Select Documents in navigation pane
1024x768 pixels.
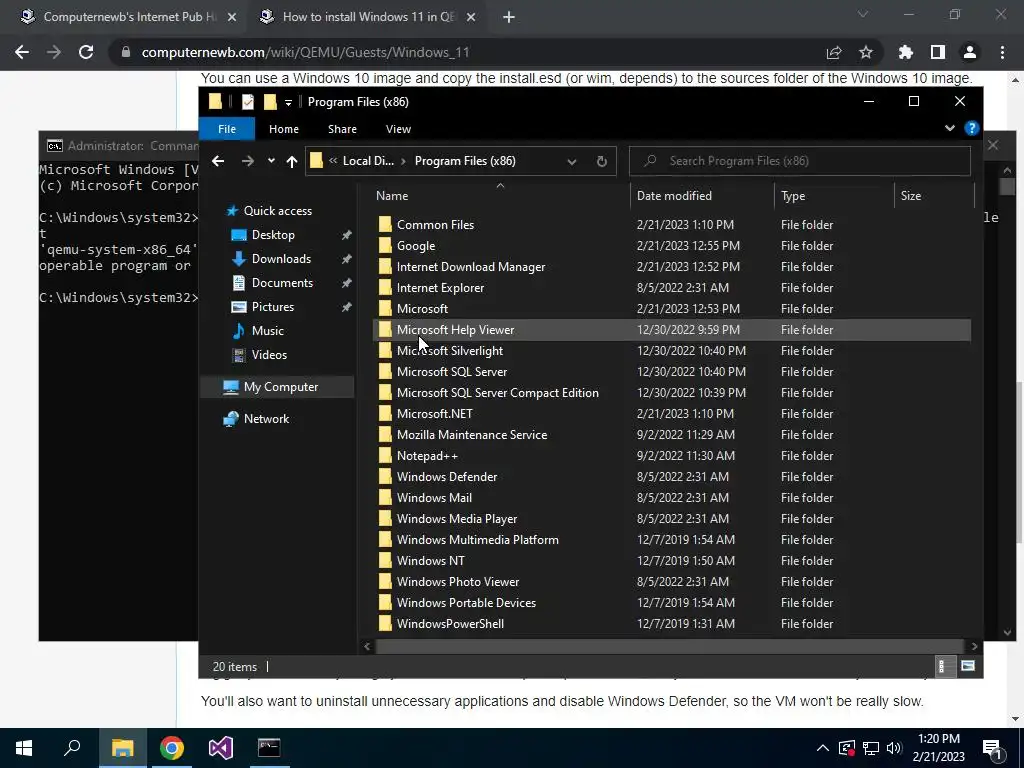pos(282,283)
